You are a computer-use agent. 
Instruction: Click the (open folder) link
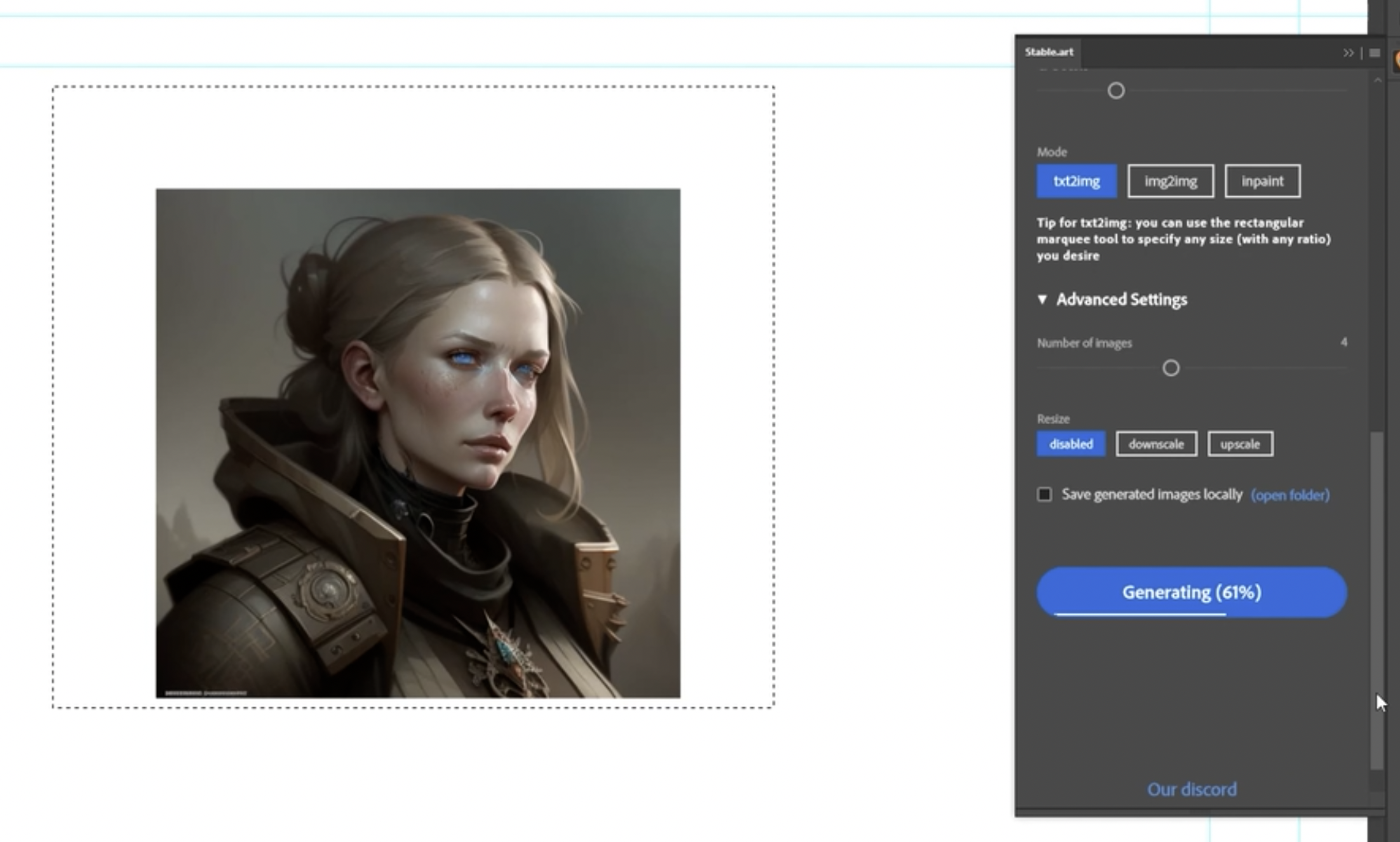pos(1289,495)
